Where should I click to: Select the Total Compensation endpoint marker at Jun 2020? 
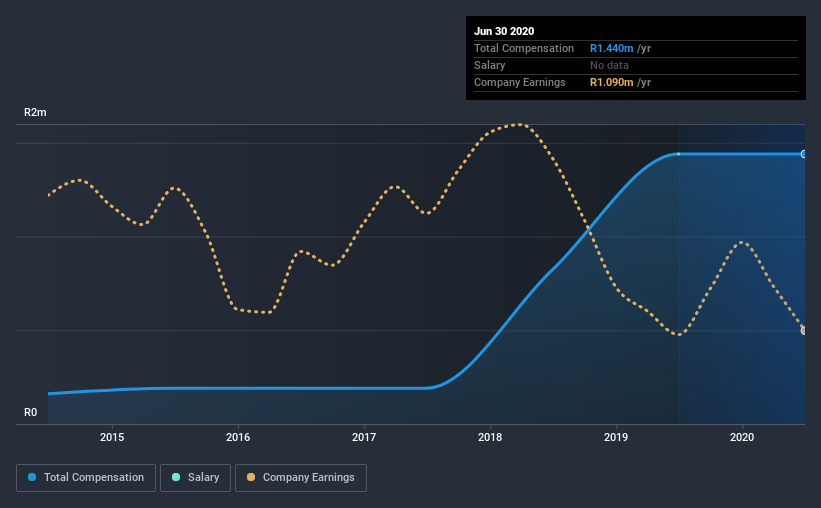click(x=804, y=154)
